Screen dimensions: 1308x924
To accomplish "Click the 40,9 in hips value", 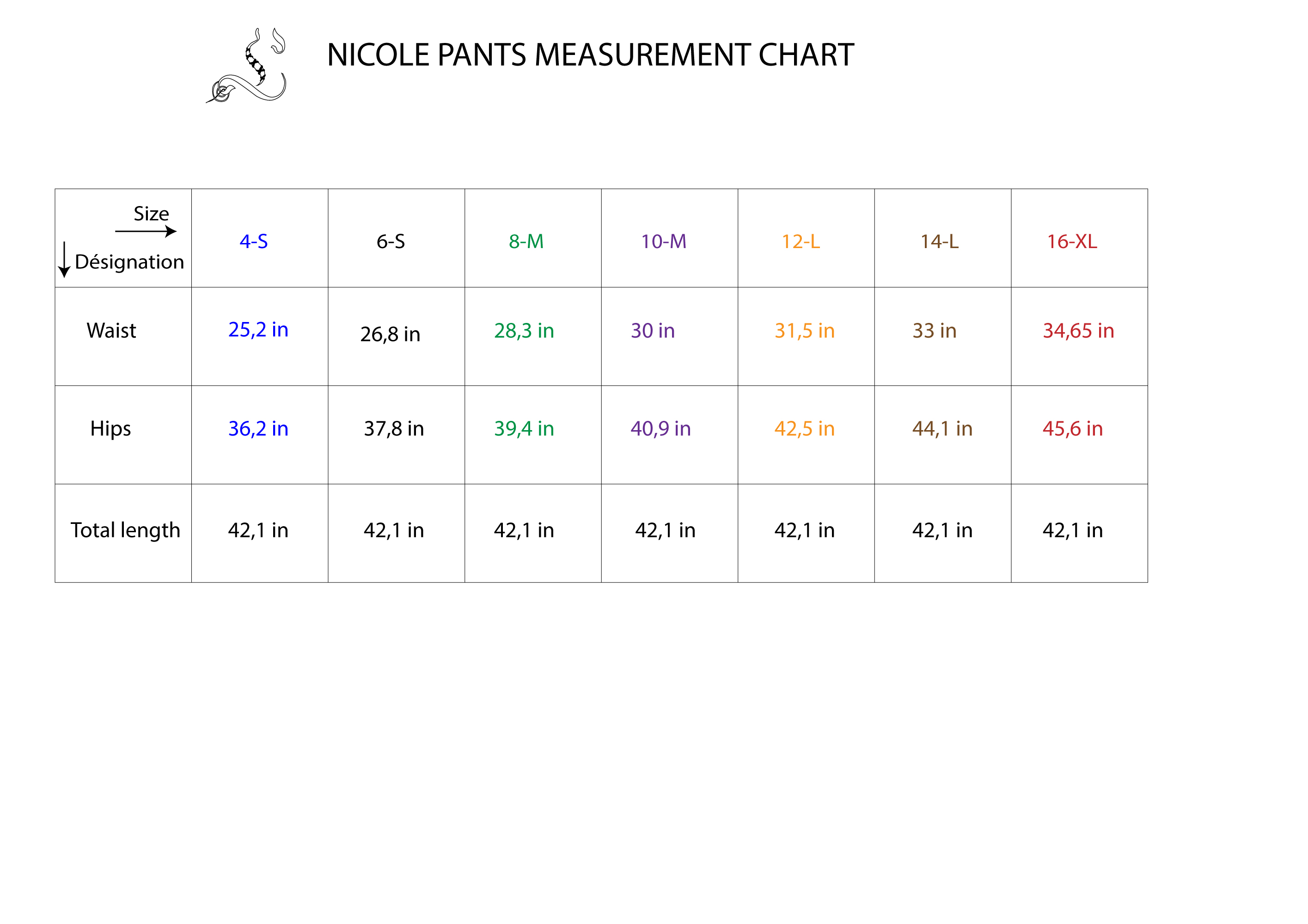I will [x=661, y=429].
